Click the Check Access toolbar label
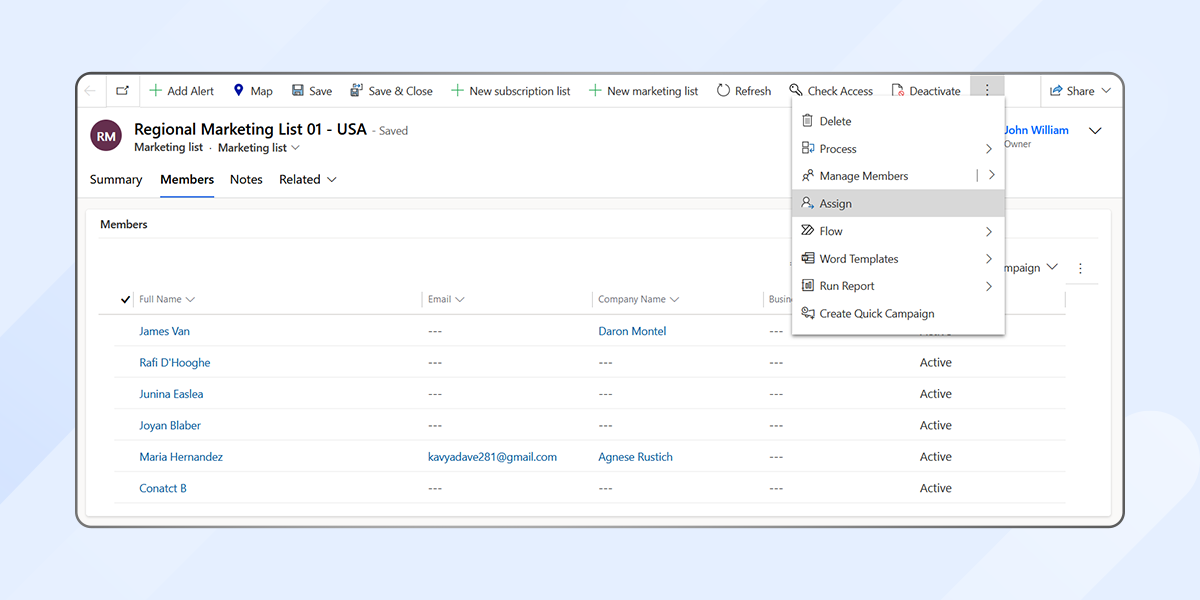 [x=840, y=91]
